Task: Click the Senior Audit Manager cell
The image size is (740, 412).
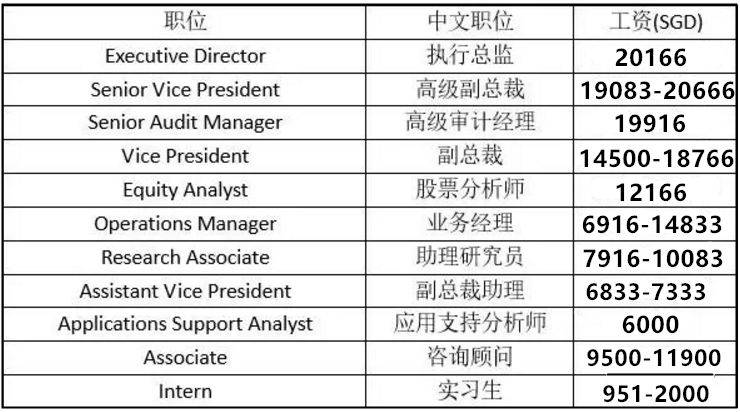Action: pos(185,123)
